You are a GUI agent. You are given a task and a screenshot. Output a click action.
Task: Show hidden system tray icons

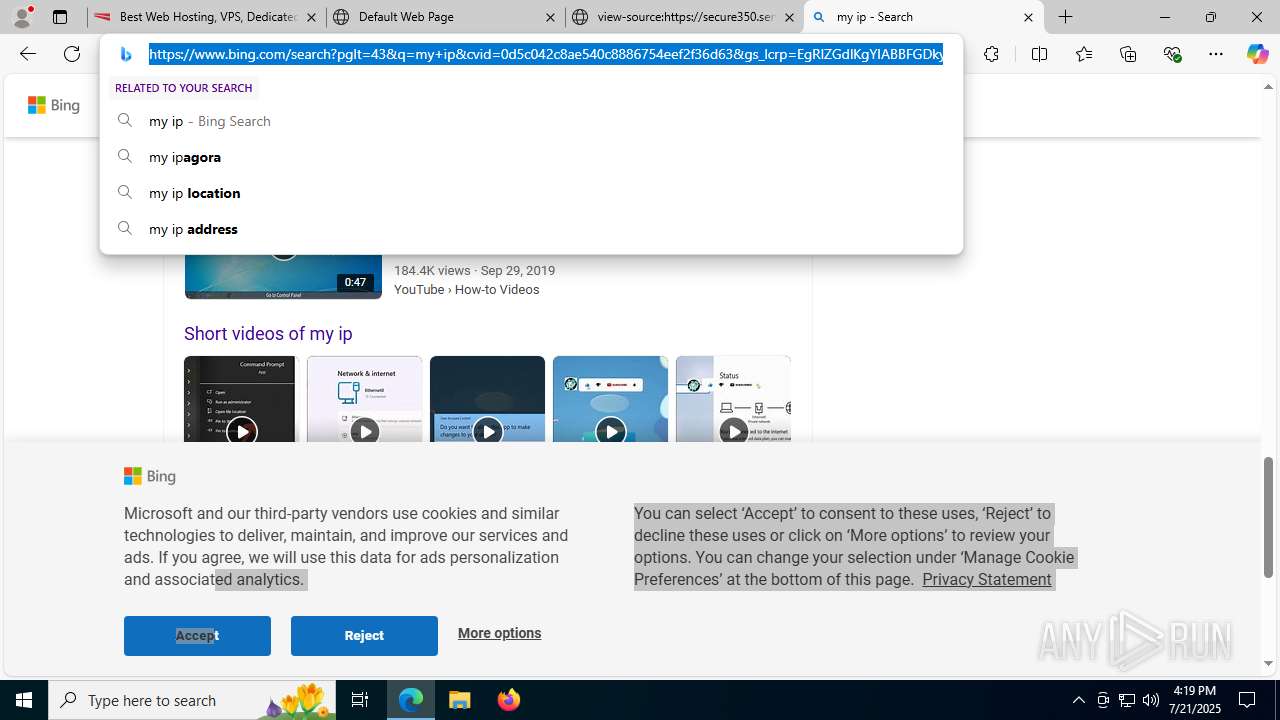[x=1078, y=700]
